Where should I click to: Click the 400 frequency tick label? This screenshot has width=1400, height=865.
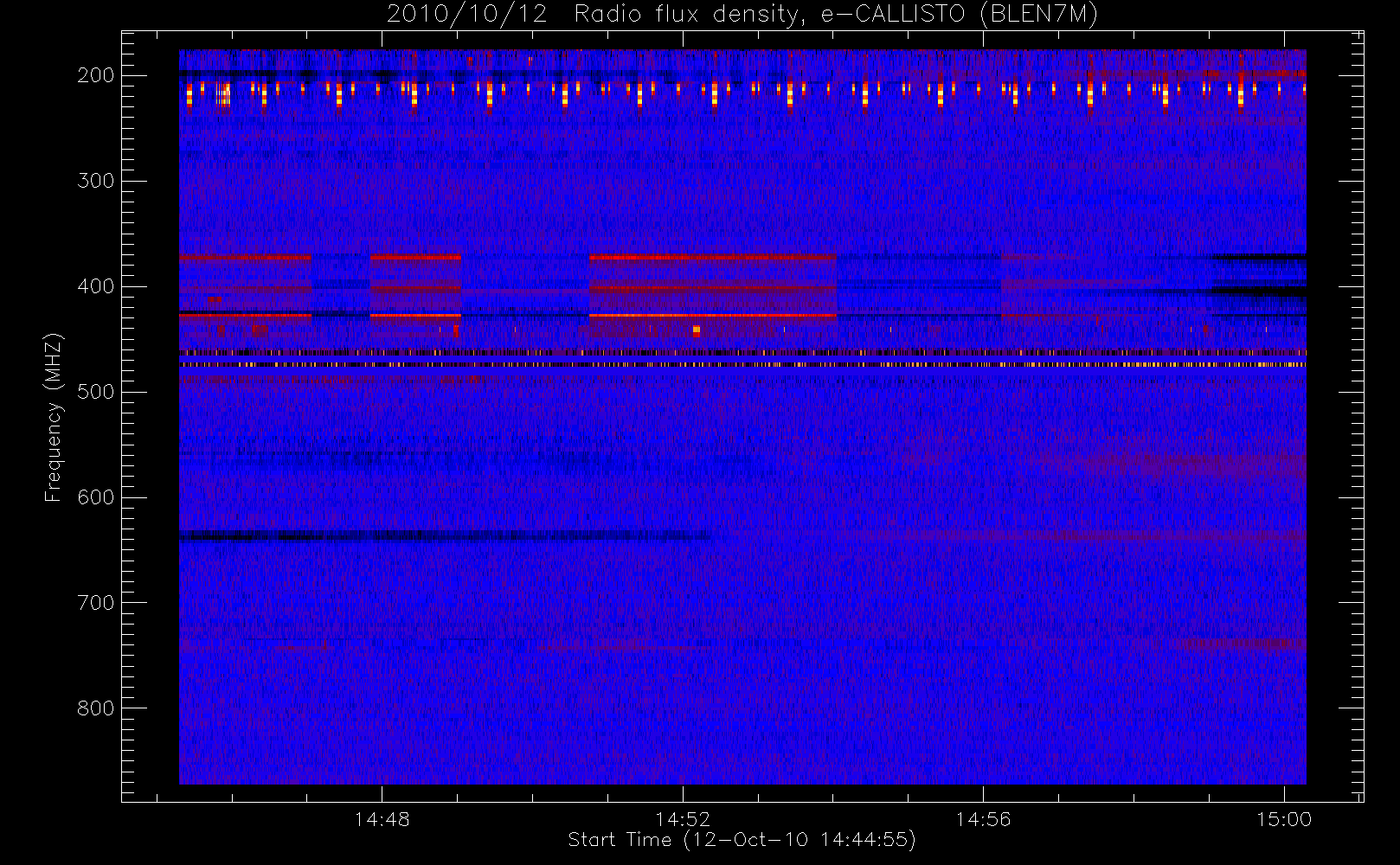click(95, 286)
